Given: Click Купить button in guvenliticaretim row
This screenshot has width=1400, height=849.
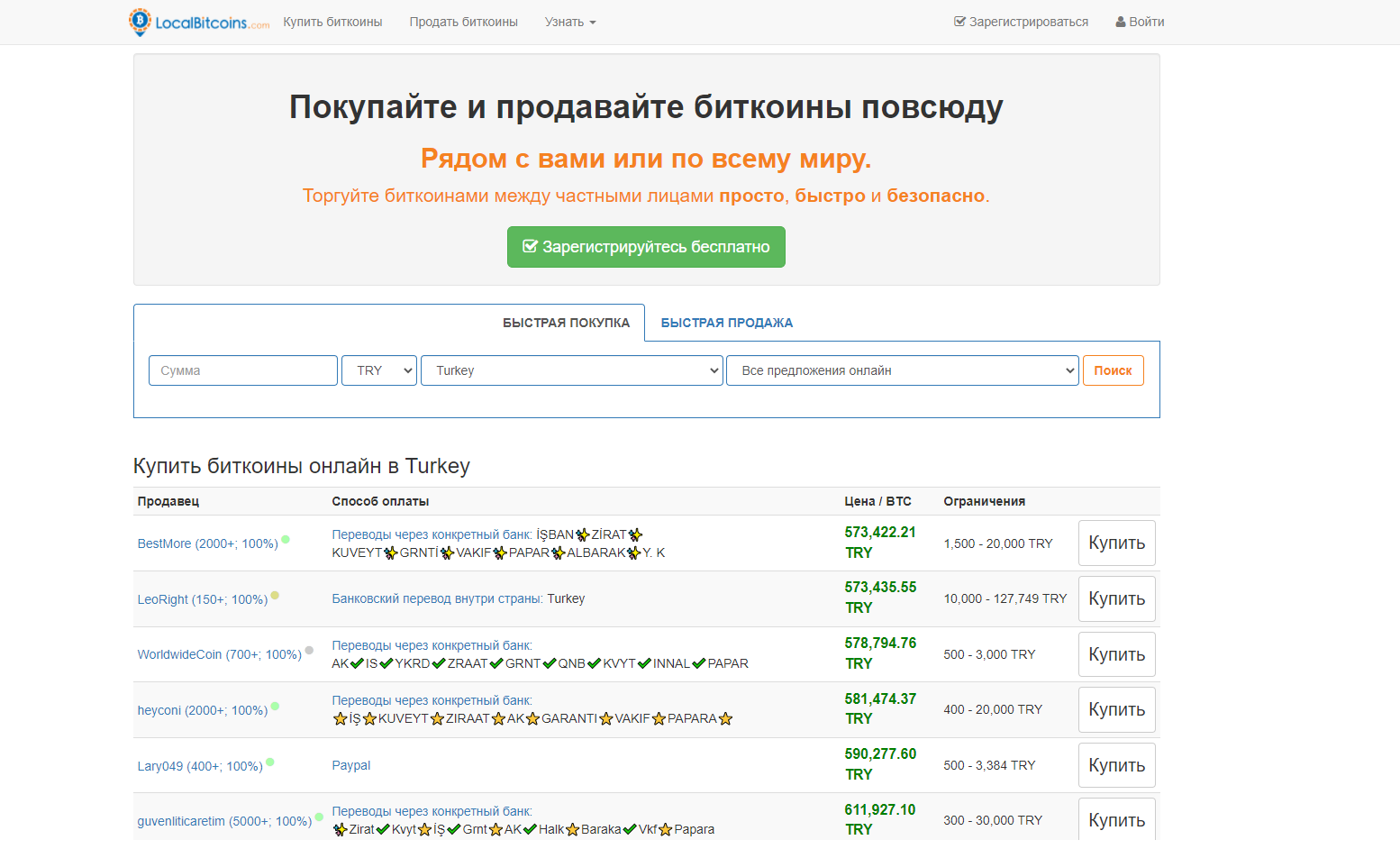Looking at the screenshot, I should click(1116, 819).
